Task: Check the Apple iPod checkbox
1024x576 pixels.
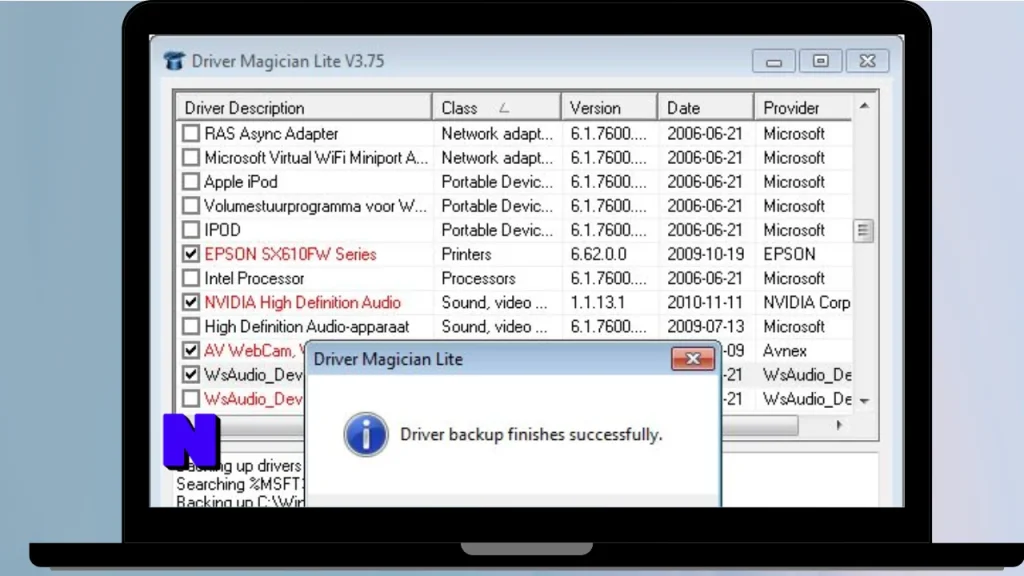Action: (191, 182)
